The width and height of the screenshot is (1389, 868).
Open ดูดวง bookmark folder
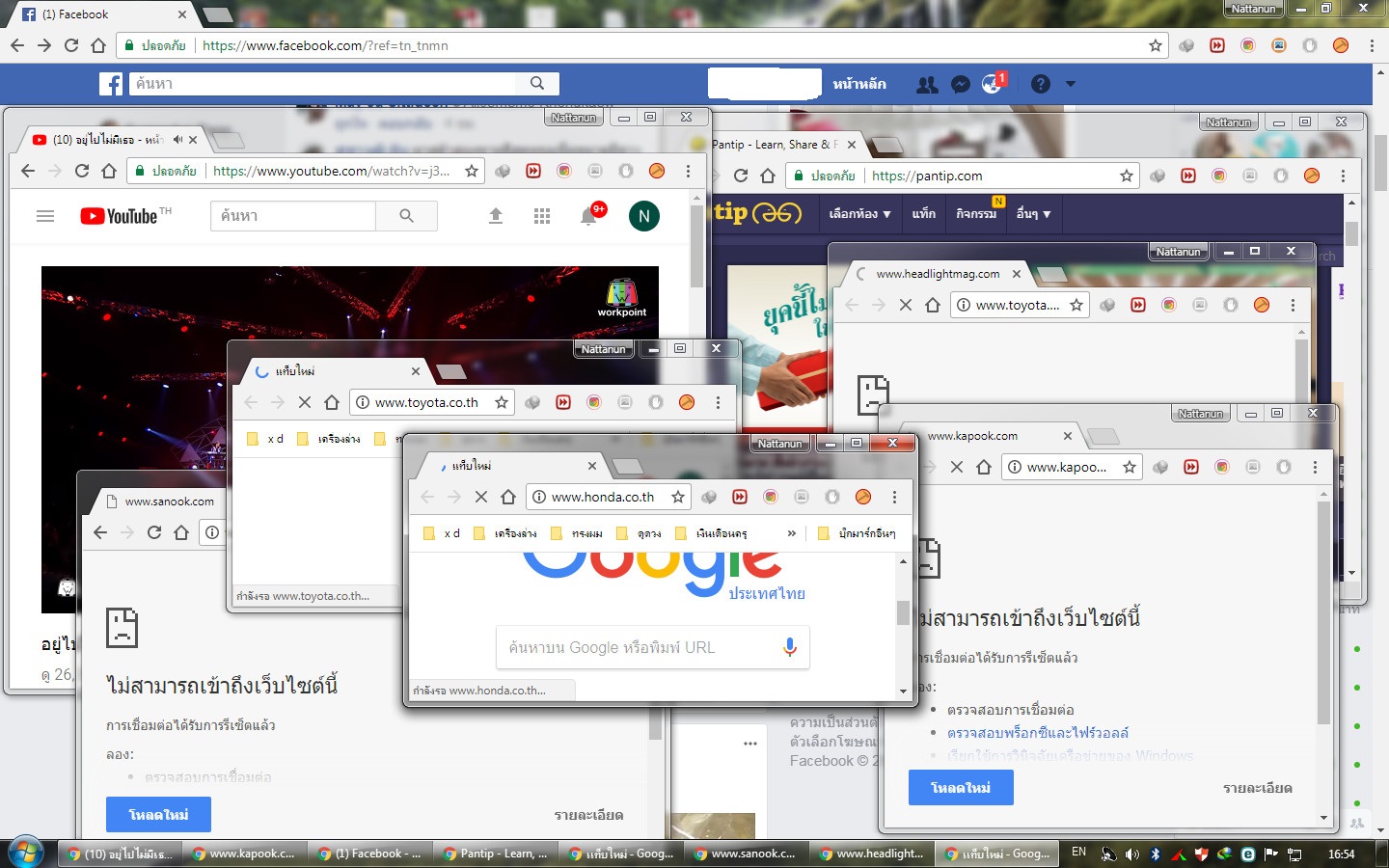point(640,533)
